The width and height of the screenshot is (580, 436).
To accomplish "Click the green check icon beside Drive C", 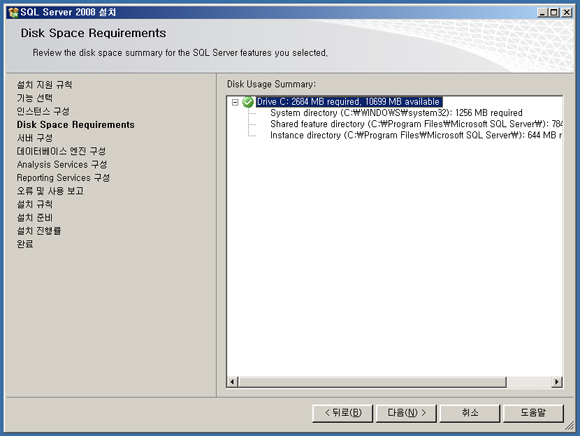I will [248, 102].
